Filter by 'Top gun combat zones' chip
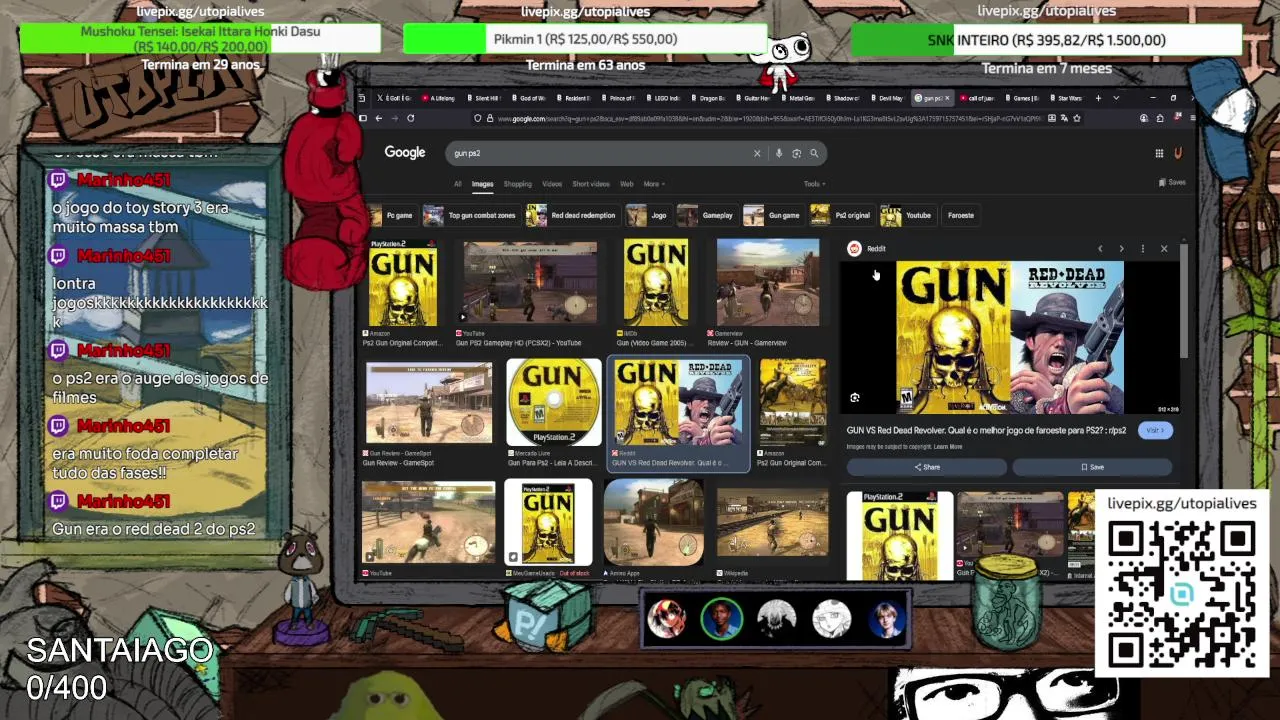The width and height of the screenshot is (1280, 720). pos(470,215)
